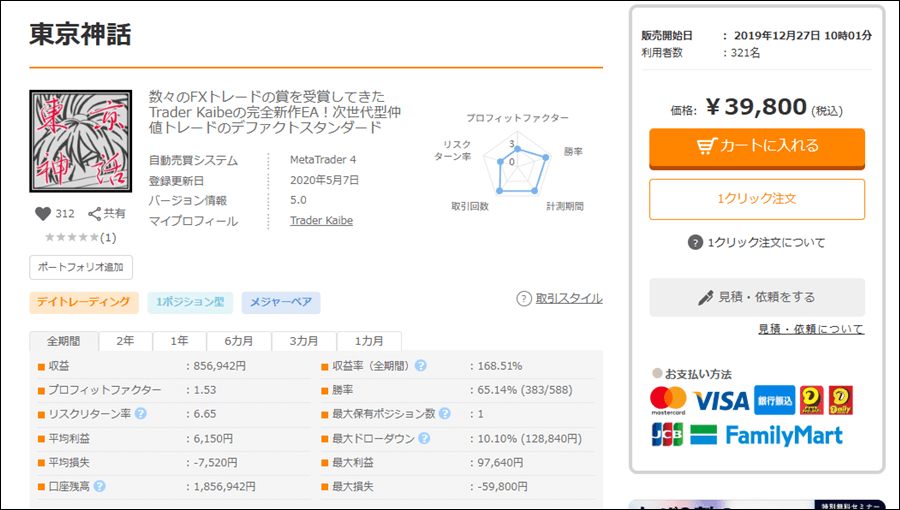Select the 全期間 tab
The image size is (900, 510).
[65, 341]
